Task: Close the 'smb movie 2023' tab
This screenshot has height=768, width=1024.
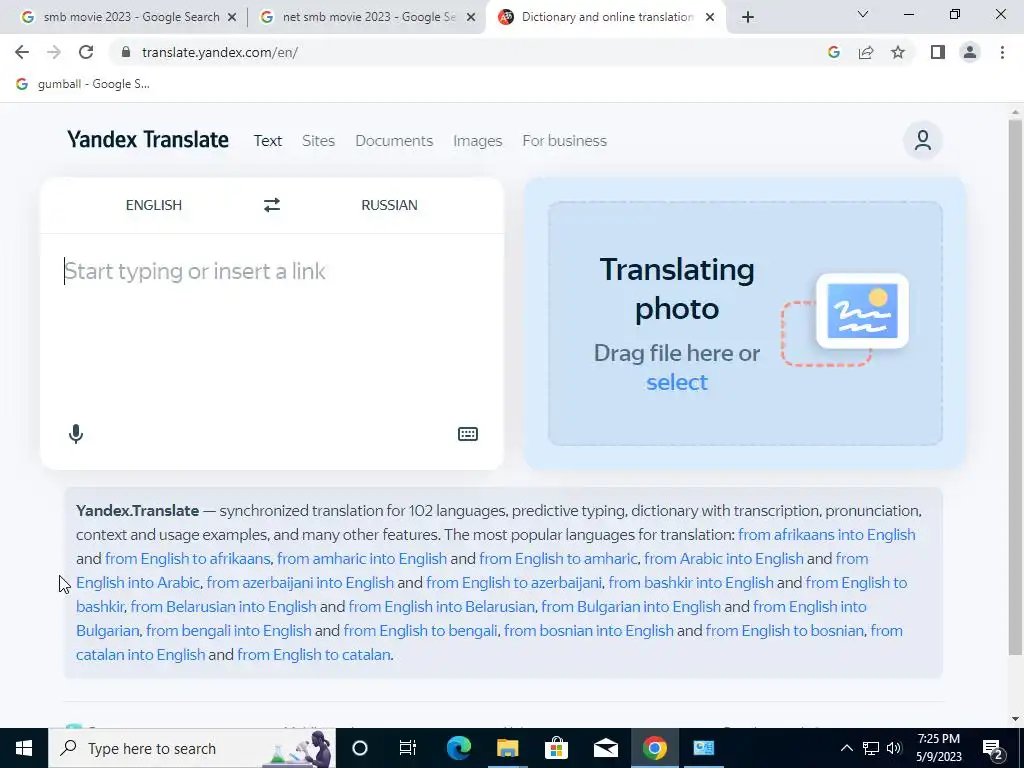Action: click(x=232, y=17)
